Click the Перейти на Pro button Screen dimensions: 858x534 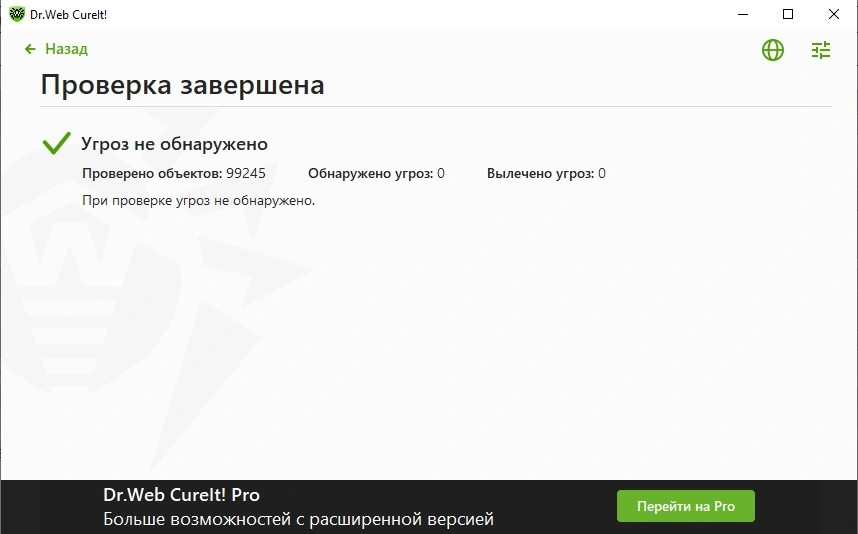(686, 506)
